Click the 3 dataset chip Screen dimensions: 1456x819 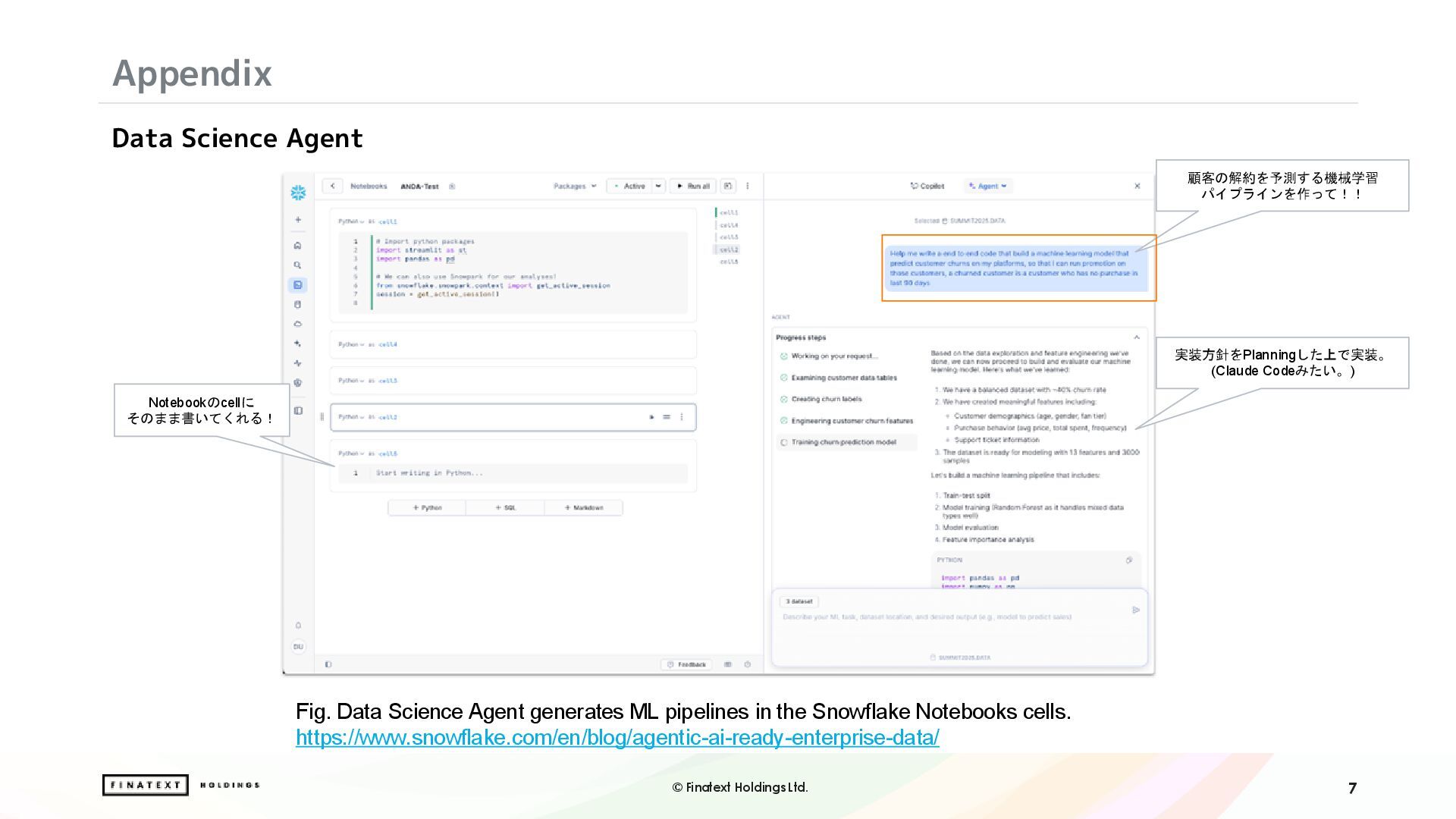tap(799, 601)
